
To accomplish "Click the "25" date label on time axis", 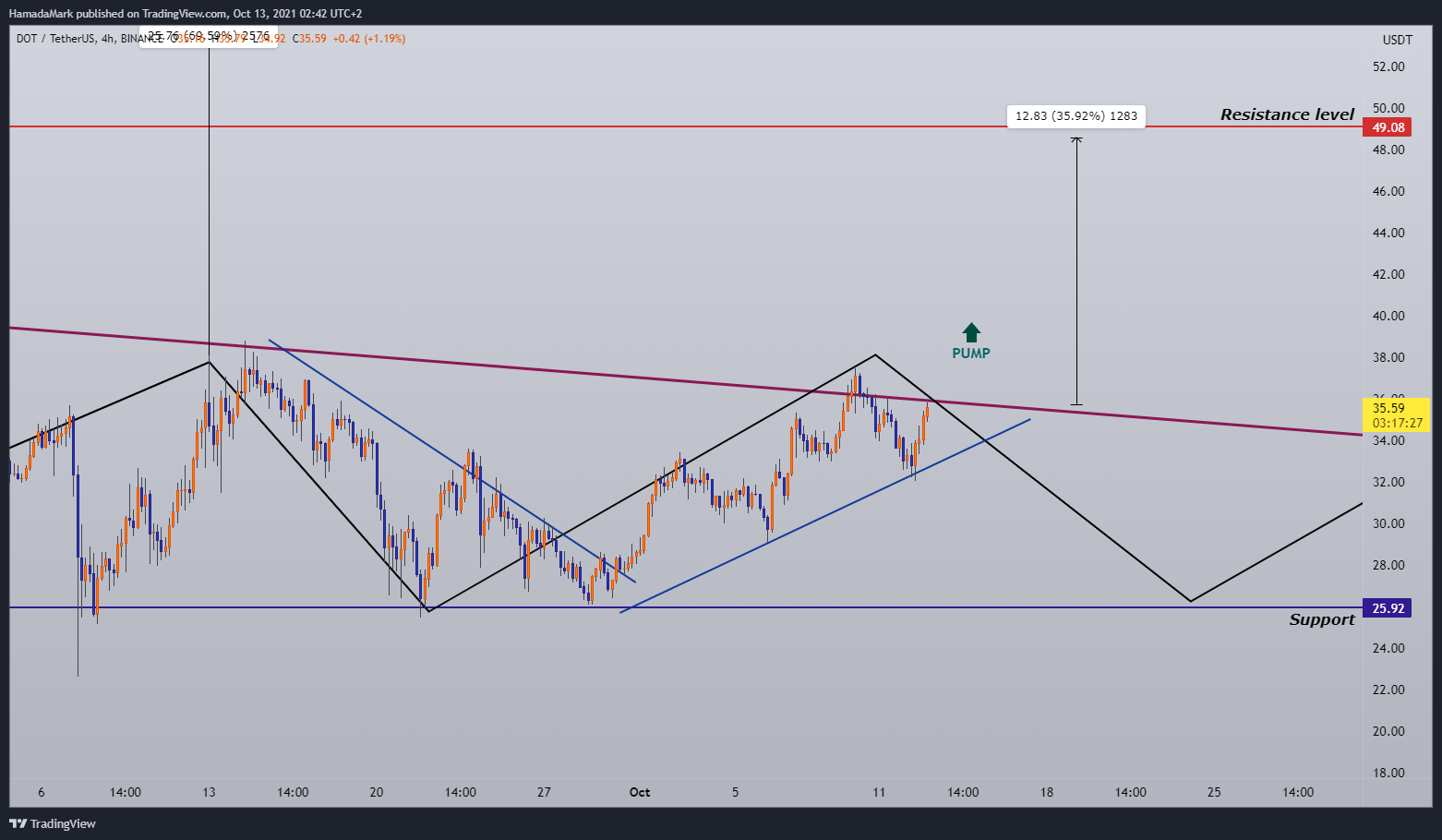I will (x=1214, y=792).
